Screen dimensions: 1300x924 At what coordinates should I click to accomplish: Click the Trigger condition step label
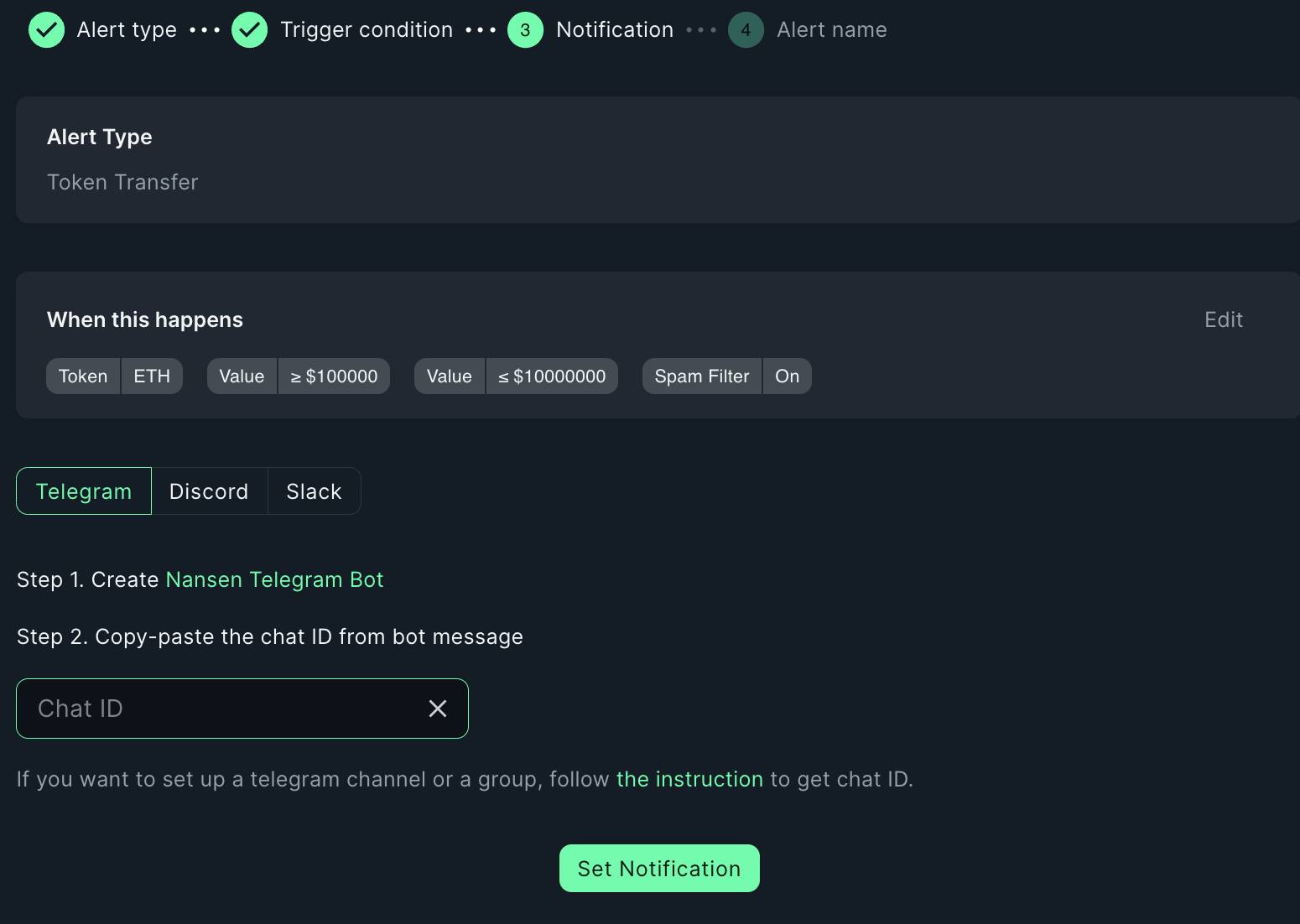coord(367,30)
